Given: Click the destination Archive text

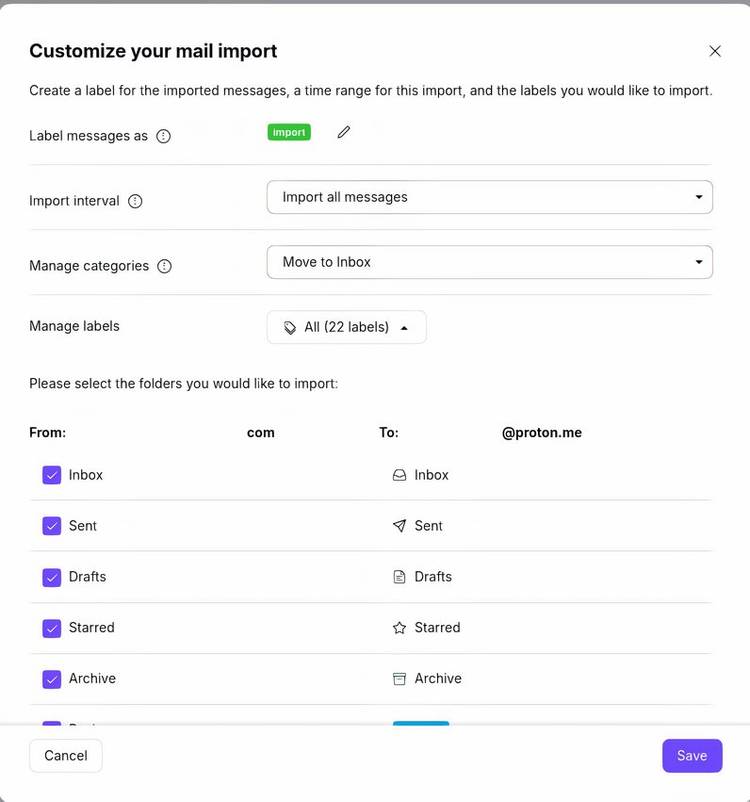Looking at the screenshot, I should (x=438, y=679).
